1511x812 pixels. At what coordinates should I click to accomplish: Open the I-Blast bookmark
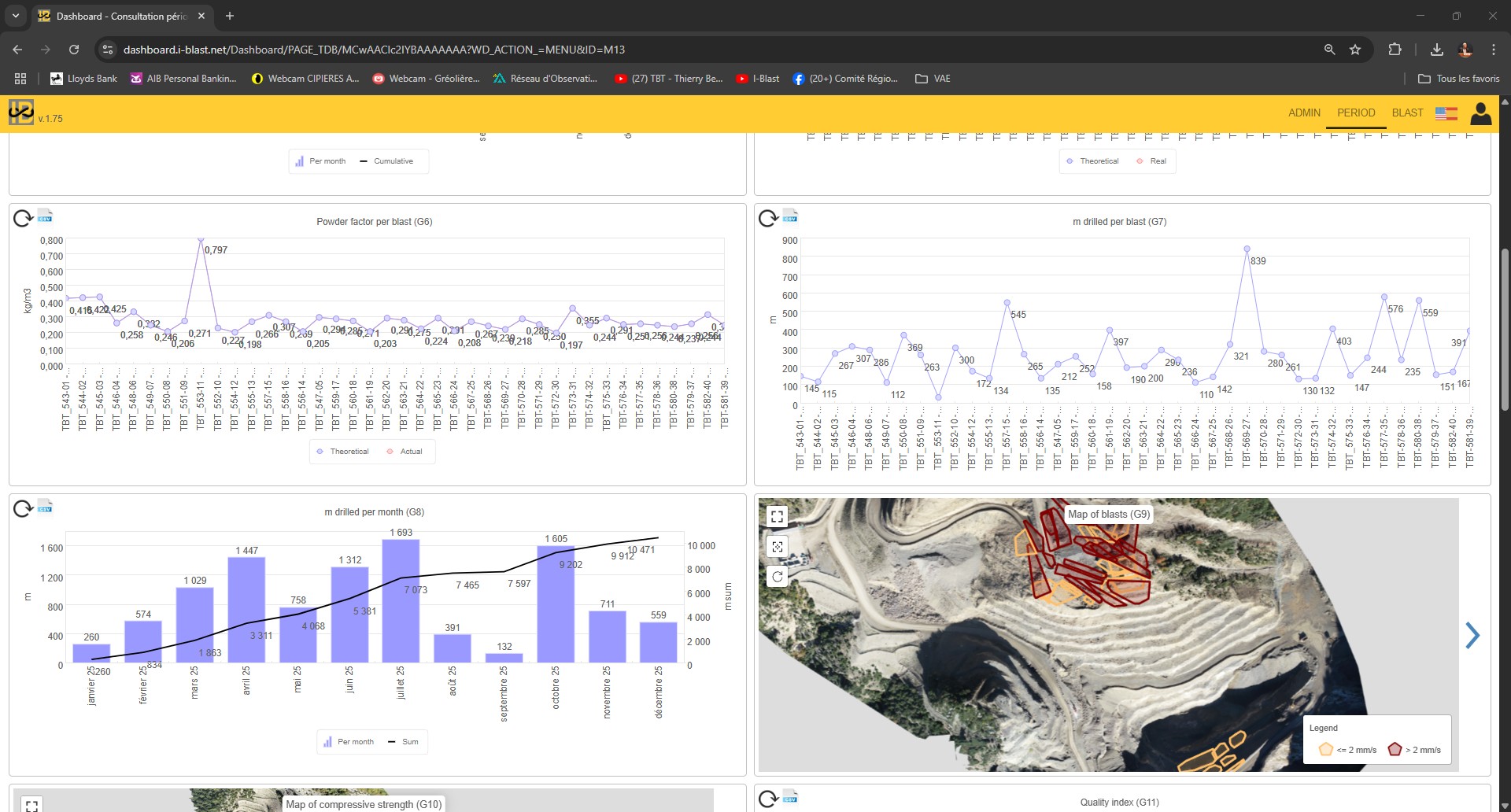[x=758, y=79]
